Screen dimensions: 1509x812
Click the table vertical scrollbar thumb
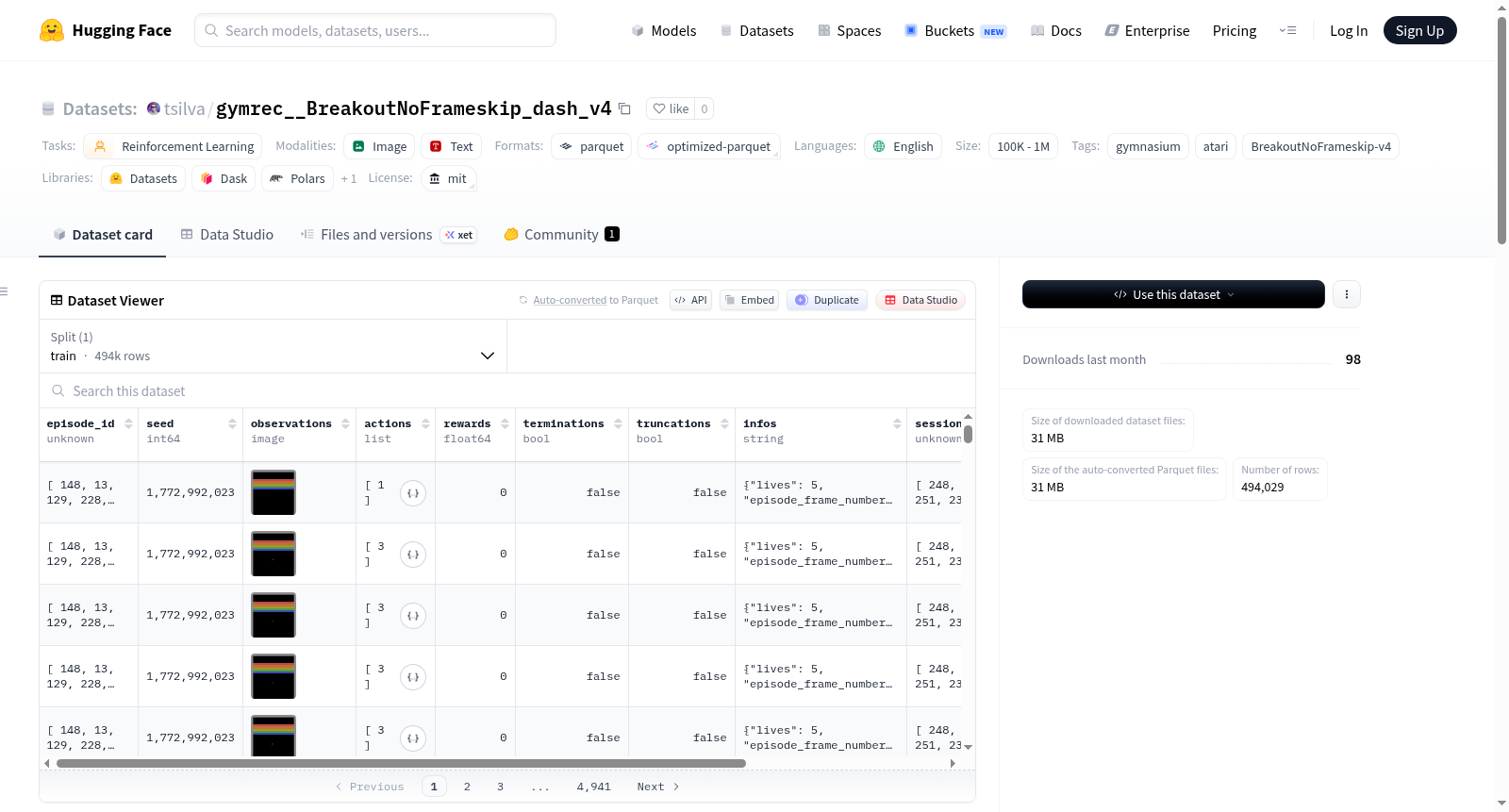point(968,435)
